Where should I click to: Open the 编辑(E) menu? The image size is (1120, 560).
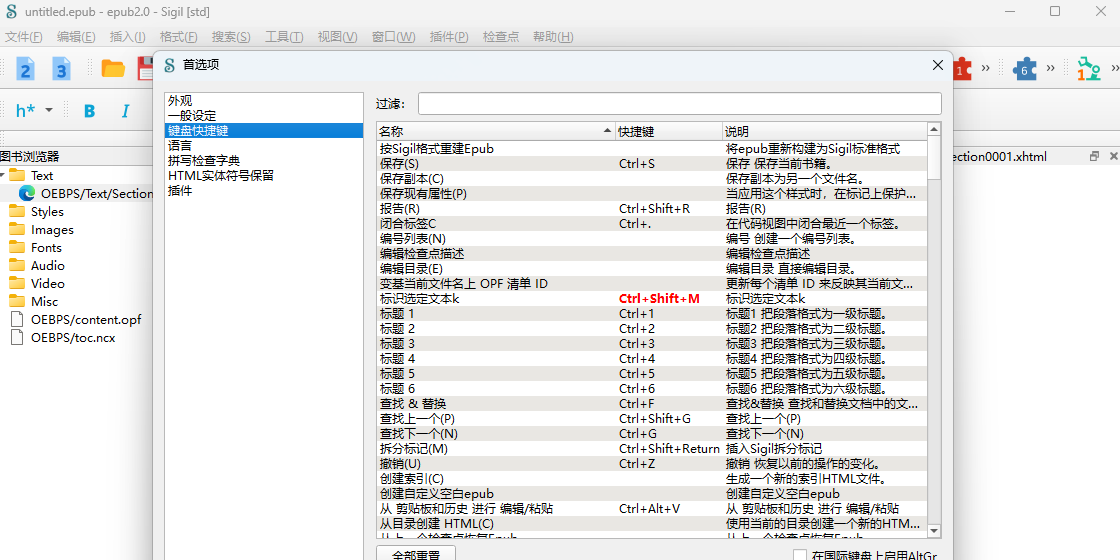click(x=76, y=37)
